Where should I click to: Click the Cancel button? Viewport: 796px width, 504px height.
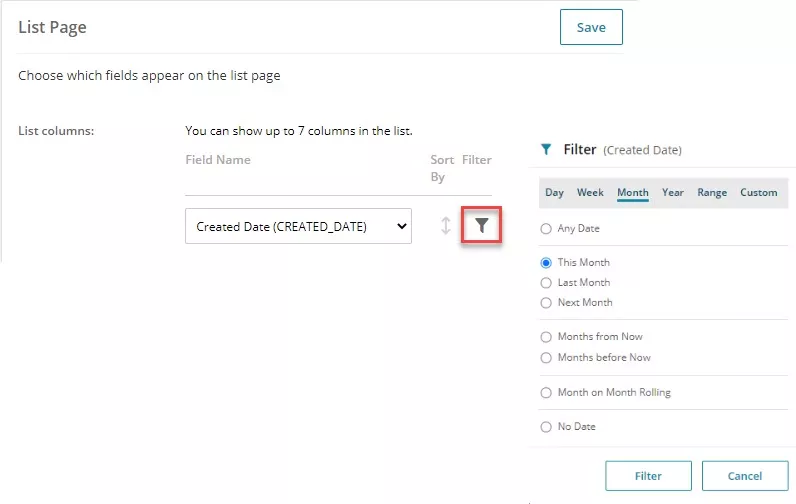pos(745,476)
